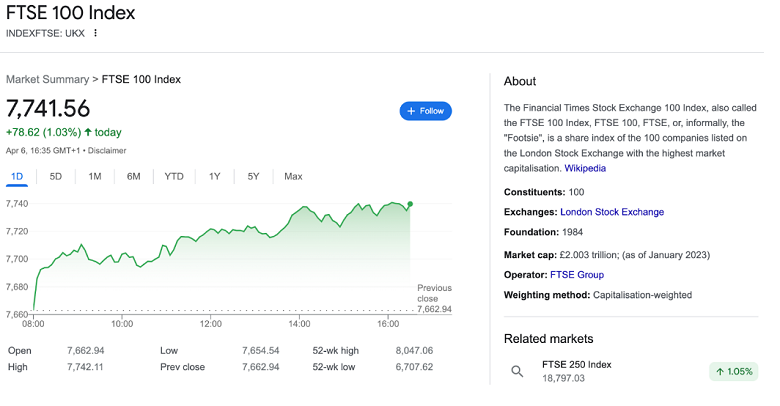The width and height of the screenshot is (780, 406).
Task: Click the green 1.05% change badge
Action: pyautogui.click(x=734, y=371)
